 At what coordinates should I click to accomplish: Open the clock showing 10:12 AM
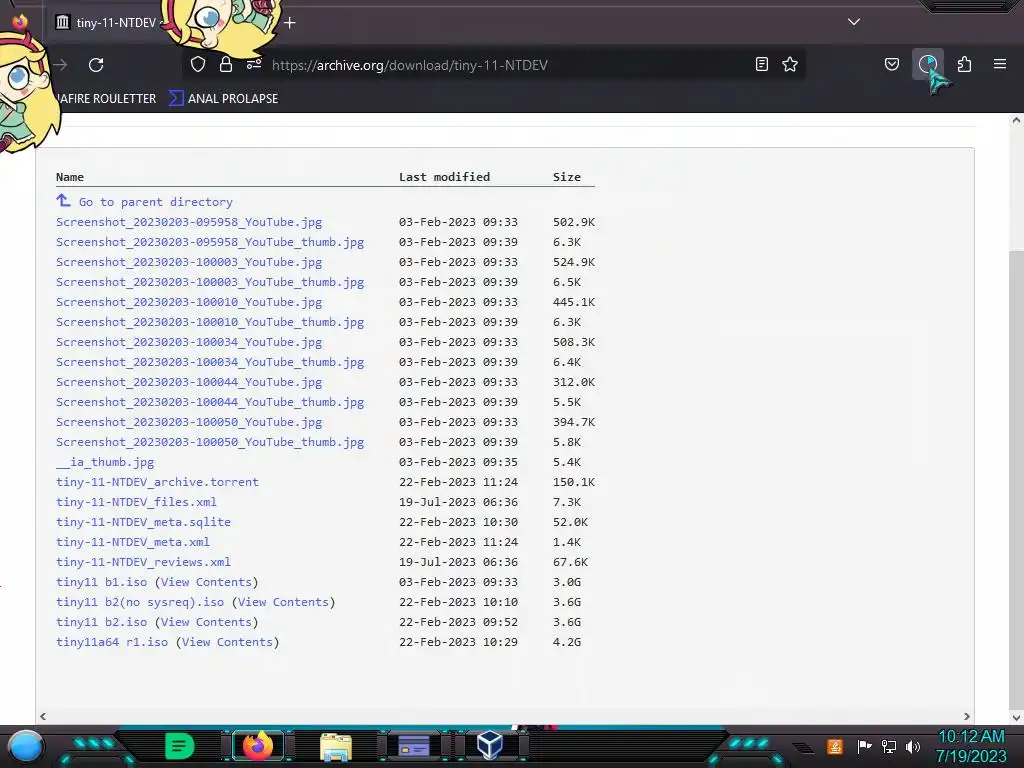[x=971, y=746]
